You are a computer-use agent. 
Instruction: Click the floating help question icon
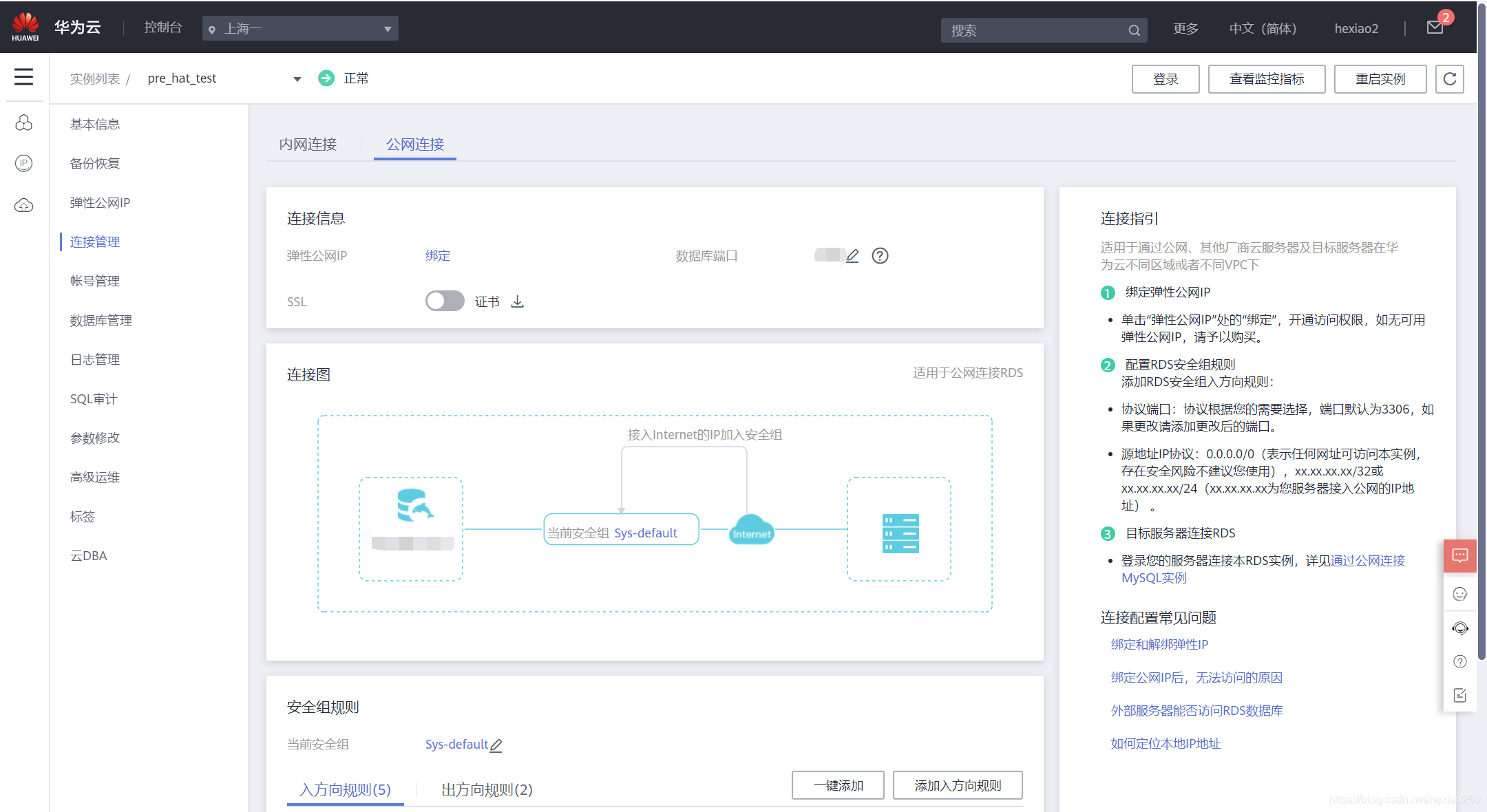pos(1460,661)
